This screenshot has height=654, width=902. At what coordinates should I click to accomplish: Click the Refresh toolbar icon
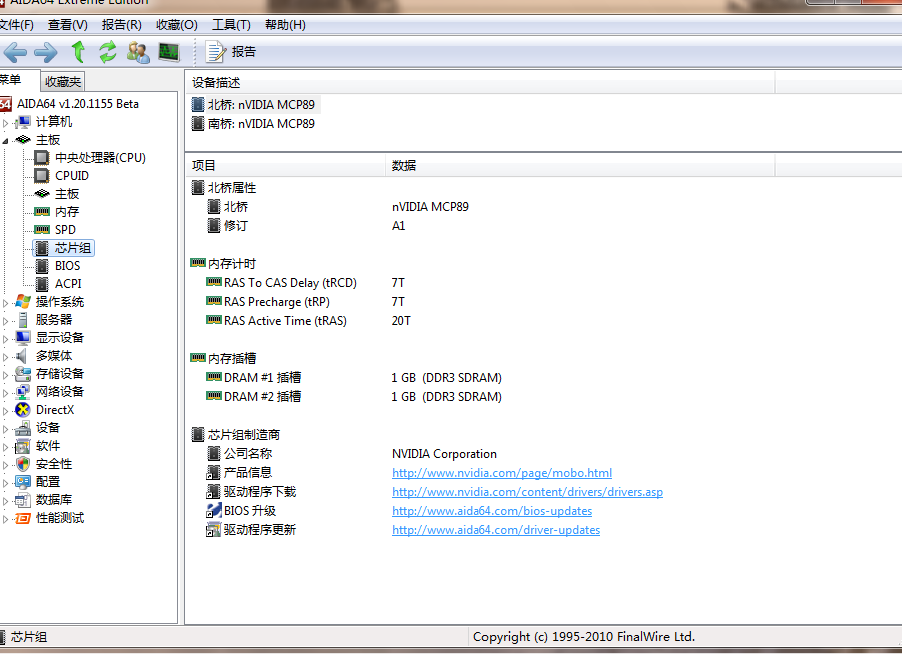click(x=108, y=52)
